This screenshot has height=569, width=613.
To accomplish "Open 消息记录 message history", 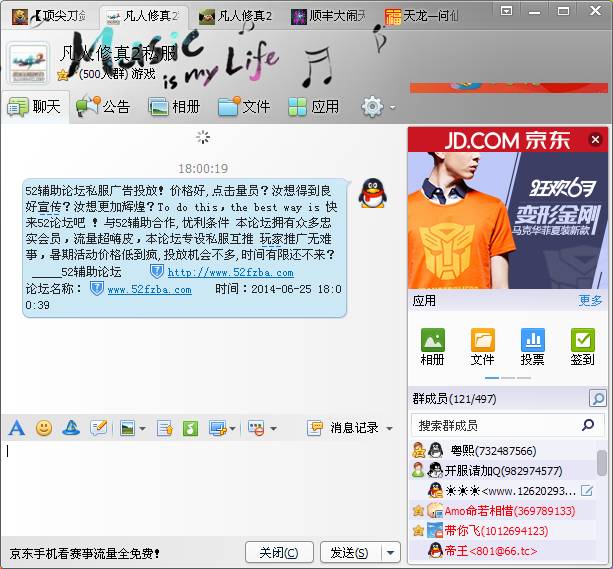I will tap(344, 428).
